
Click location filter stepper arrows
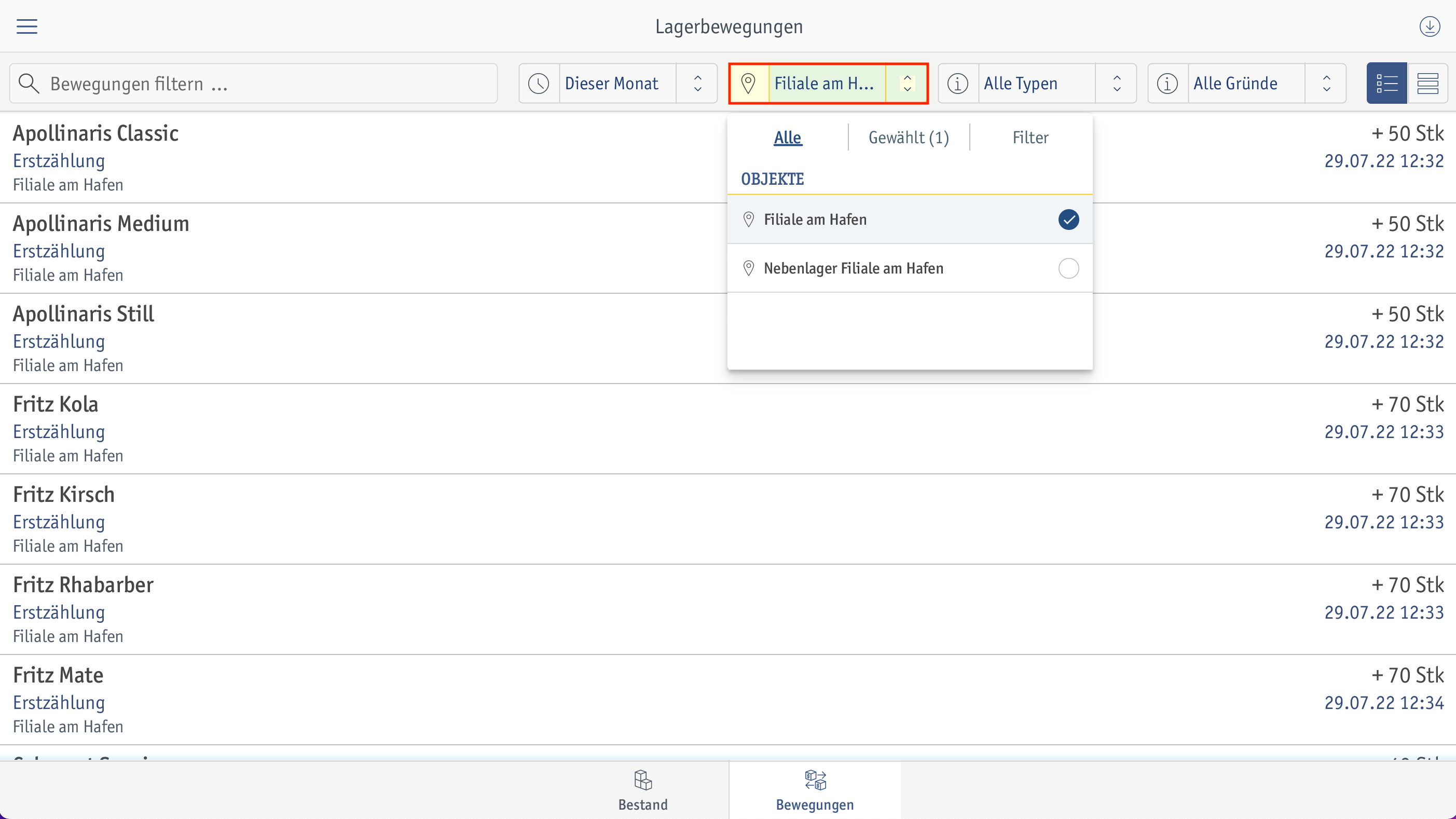pos(907,83)
